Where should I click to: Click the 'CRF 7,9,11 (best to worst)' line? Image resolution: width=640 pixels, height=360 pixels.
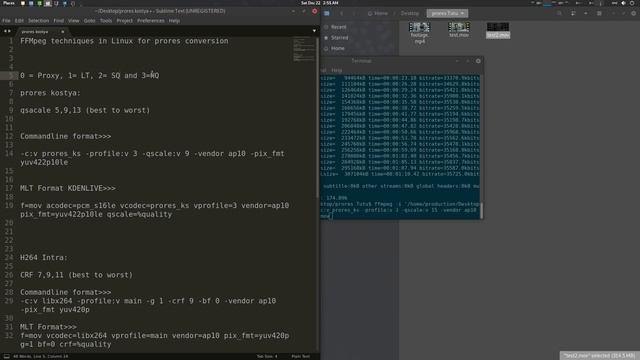click(x=76, y=275)
